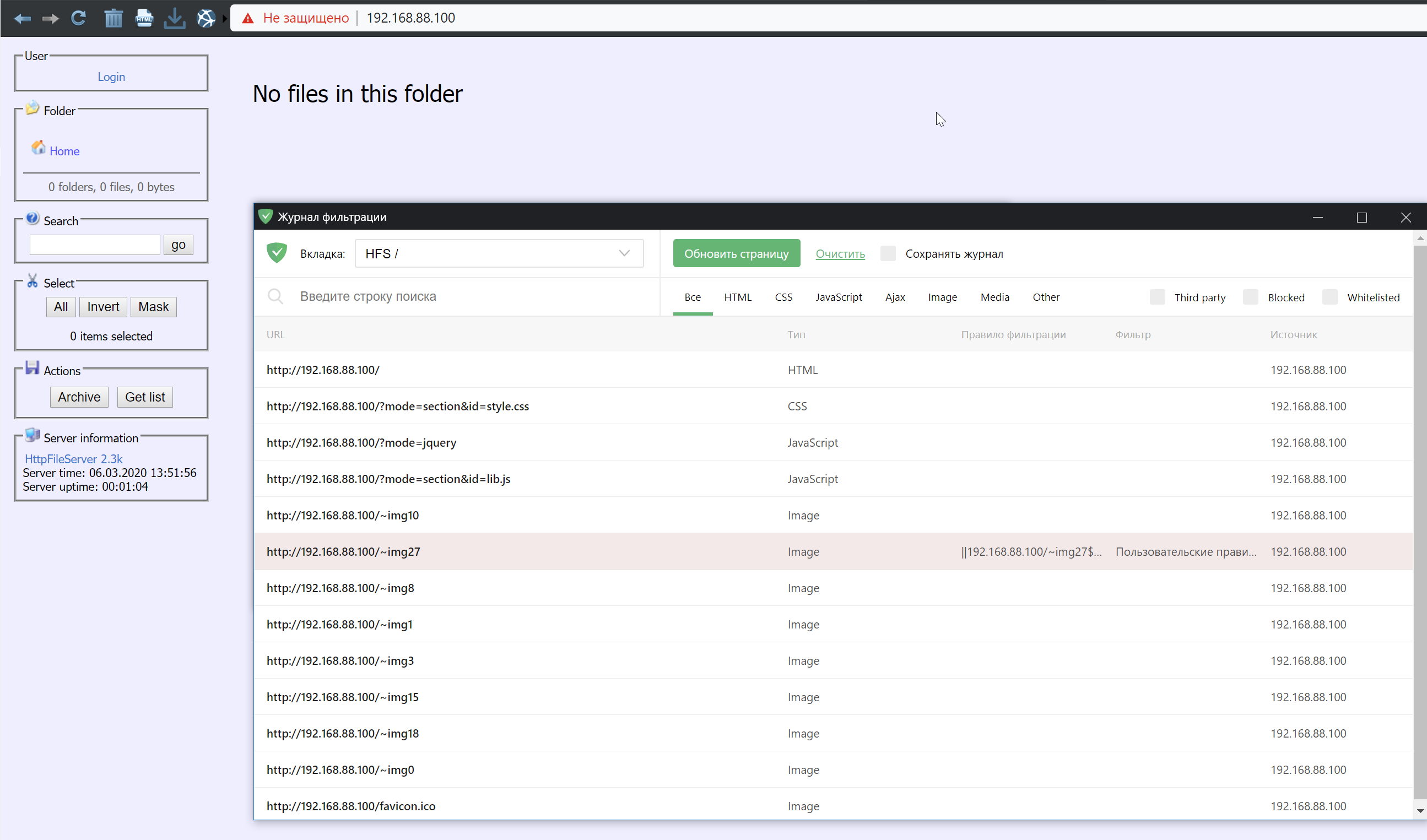Click the reload page icon in toolbar
The image size is (1427, 840).
(79, 18)
